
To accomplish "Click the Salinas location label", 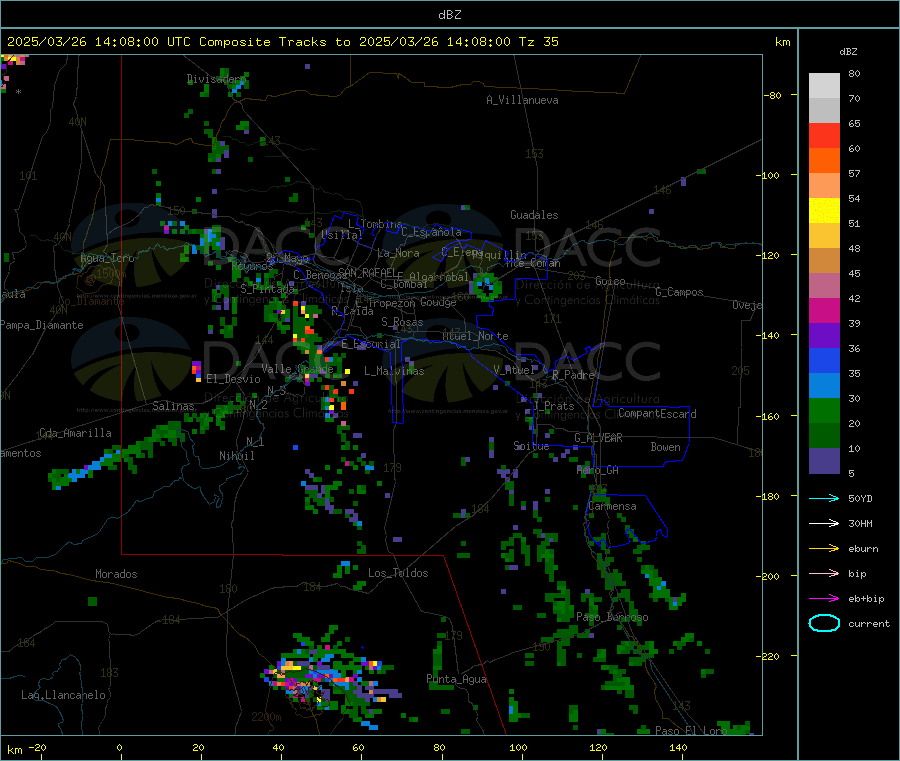I will pyautogui.click(x=173, y=406).
